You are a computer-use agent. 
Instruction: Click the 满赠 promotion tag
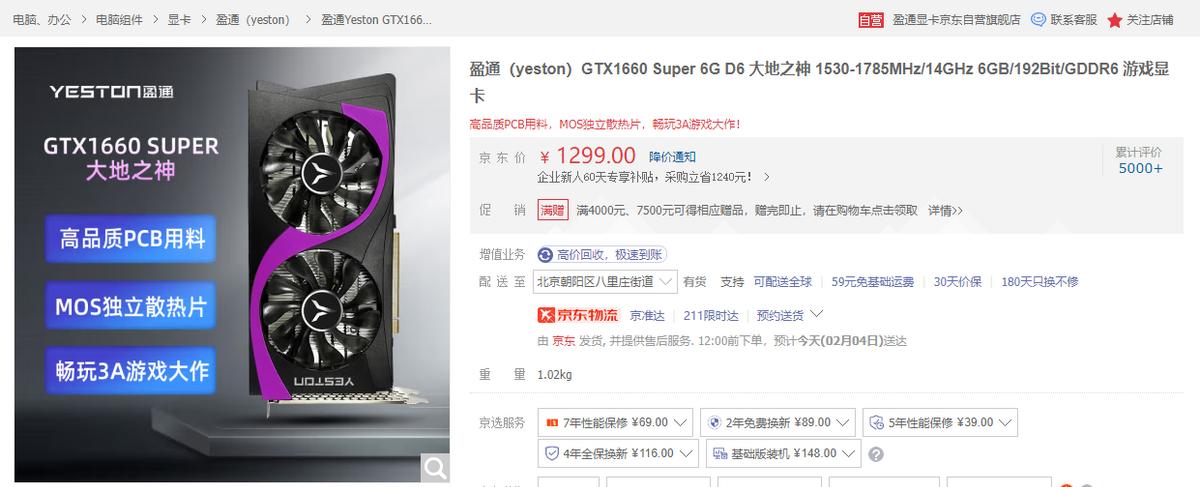click(x=552, y=210)
